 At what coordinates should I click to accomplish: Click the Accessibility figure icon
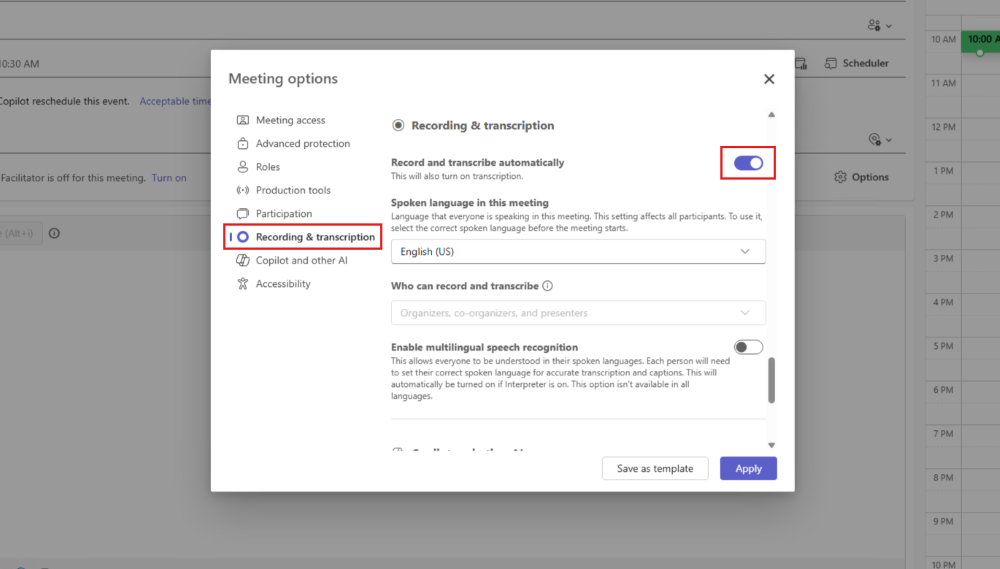[x=243, y=284]
